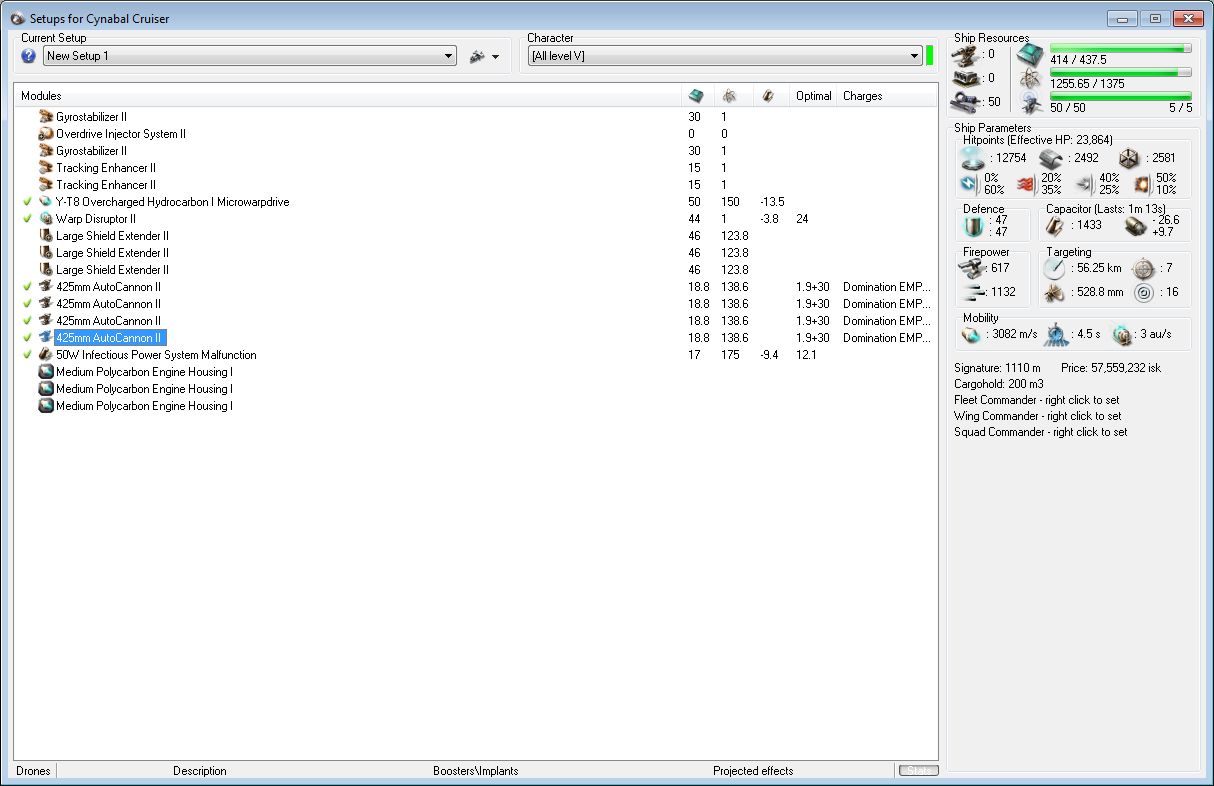1214x786 pixels.
Task: Click the kinetic resistance icon showing 40% / 25%
Action: pyautogui.click(x=1085, y=184)
